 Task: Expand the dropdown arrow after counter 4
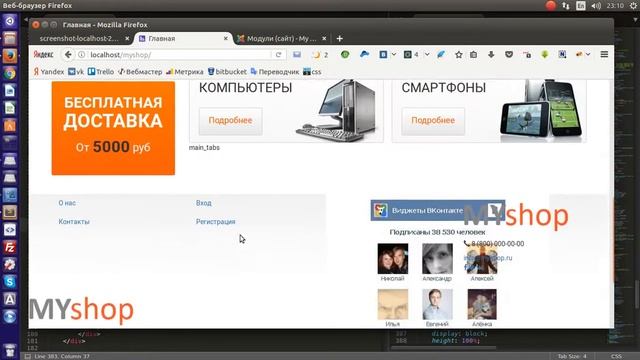point(427,54)
